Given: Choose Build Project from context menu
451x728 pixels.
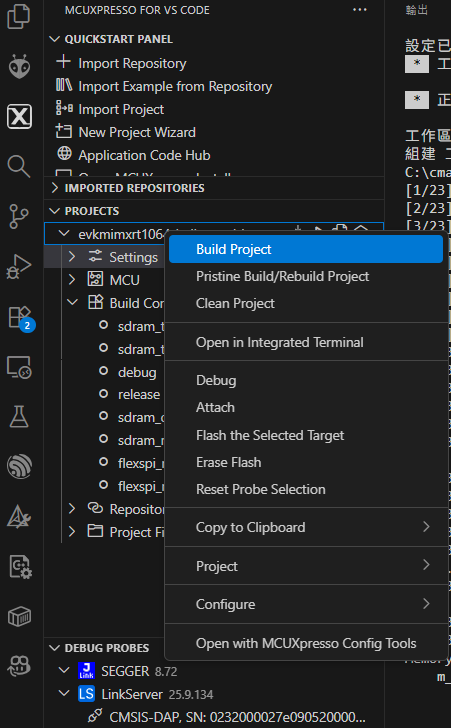Looking at the screenshot, I should (306, 249).
